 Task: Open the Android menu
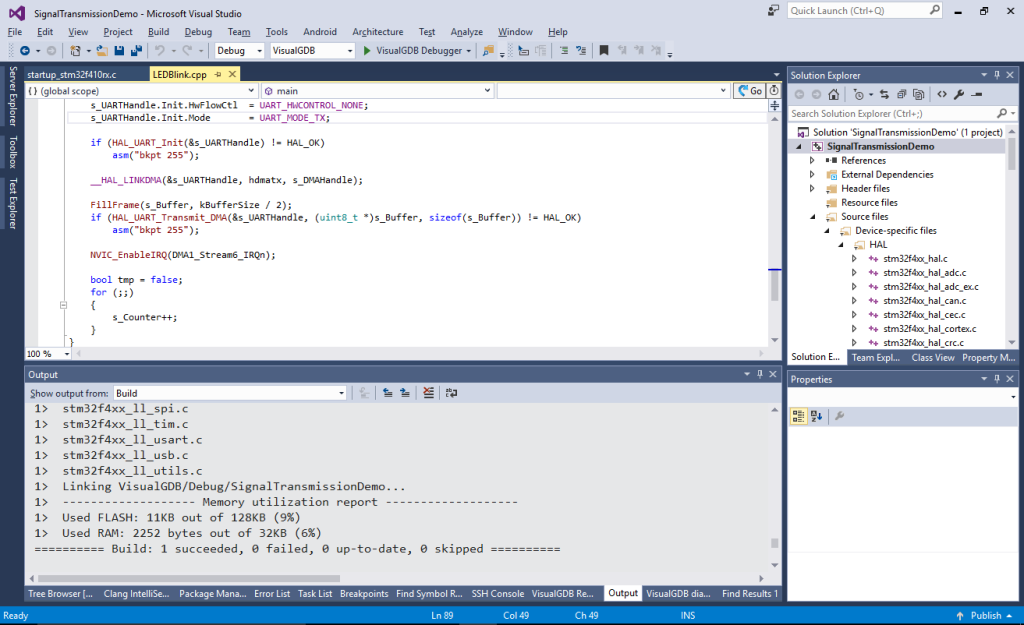click(320, 31)
